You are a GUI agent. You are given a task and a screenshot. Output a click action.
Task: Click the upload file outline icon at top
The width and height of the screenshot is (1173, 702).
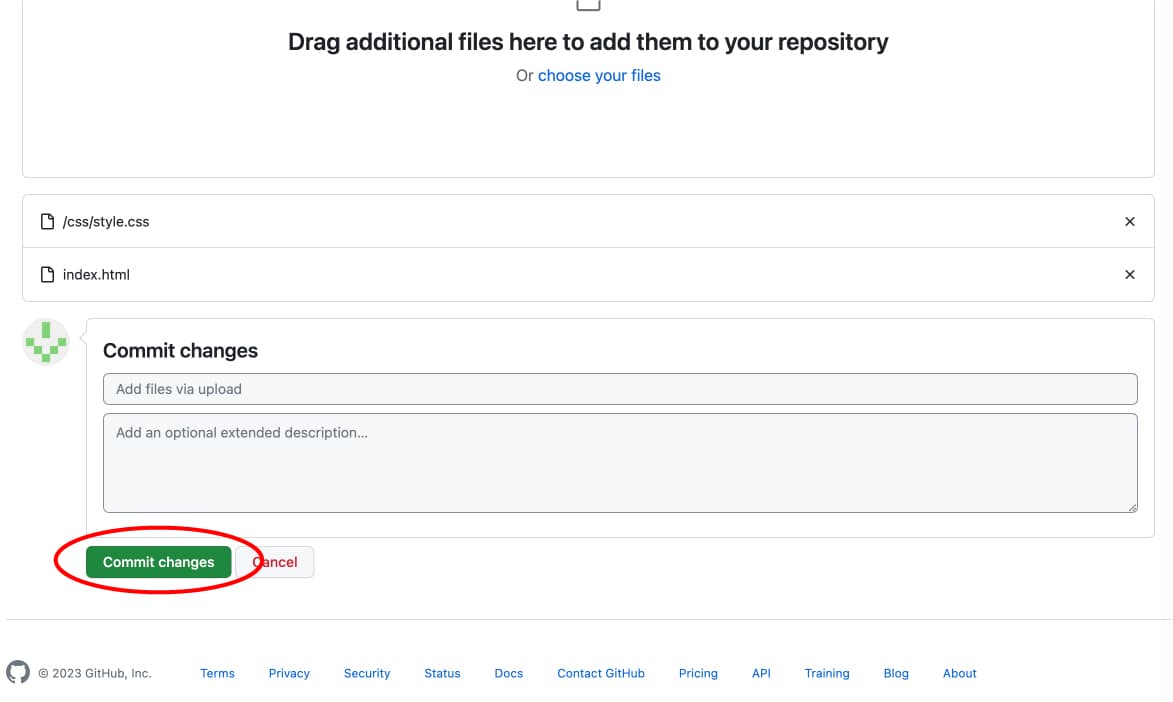[588, 4]
